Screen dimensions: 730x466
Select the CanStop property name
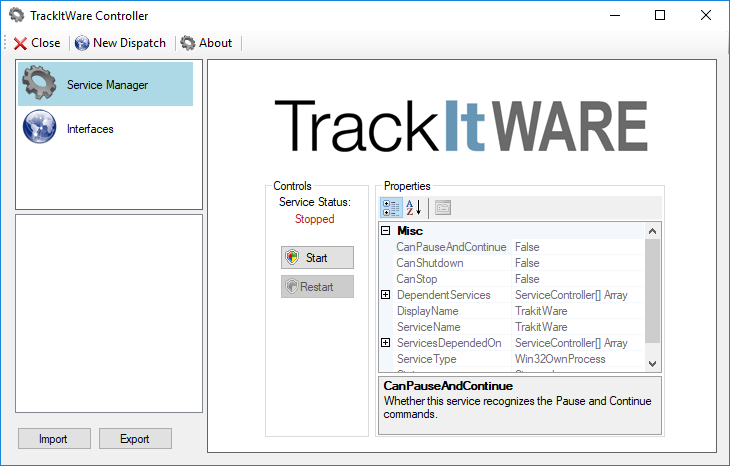[417, 279]
